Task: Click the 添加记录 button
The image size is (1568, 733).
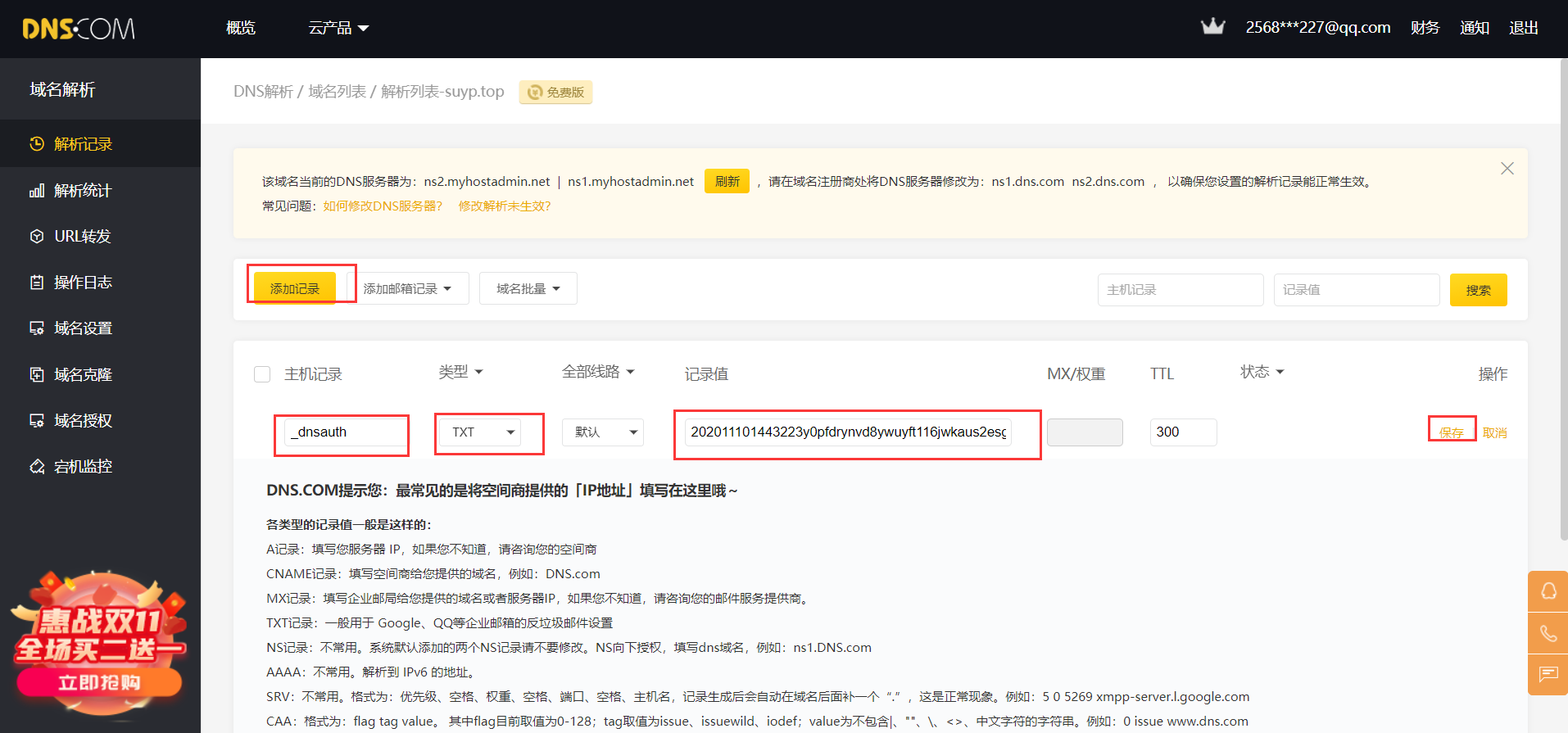Action: [x=295, y=288]
